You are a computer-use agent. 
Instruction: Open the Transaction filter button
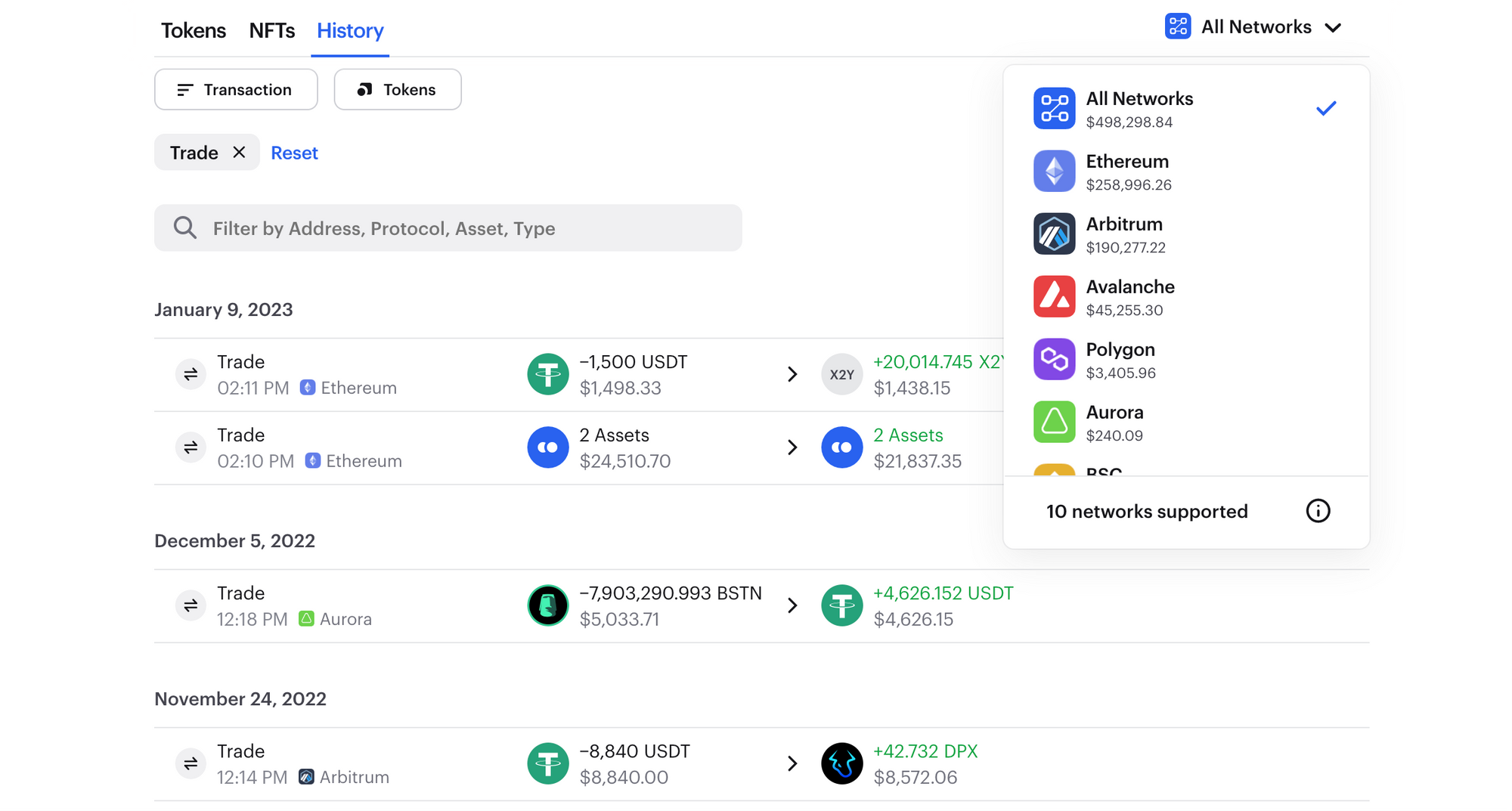click(236, 89)
